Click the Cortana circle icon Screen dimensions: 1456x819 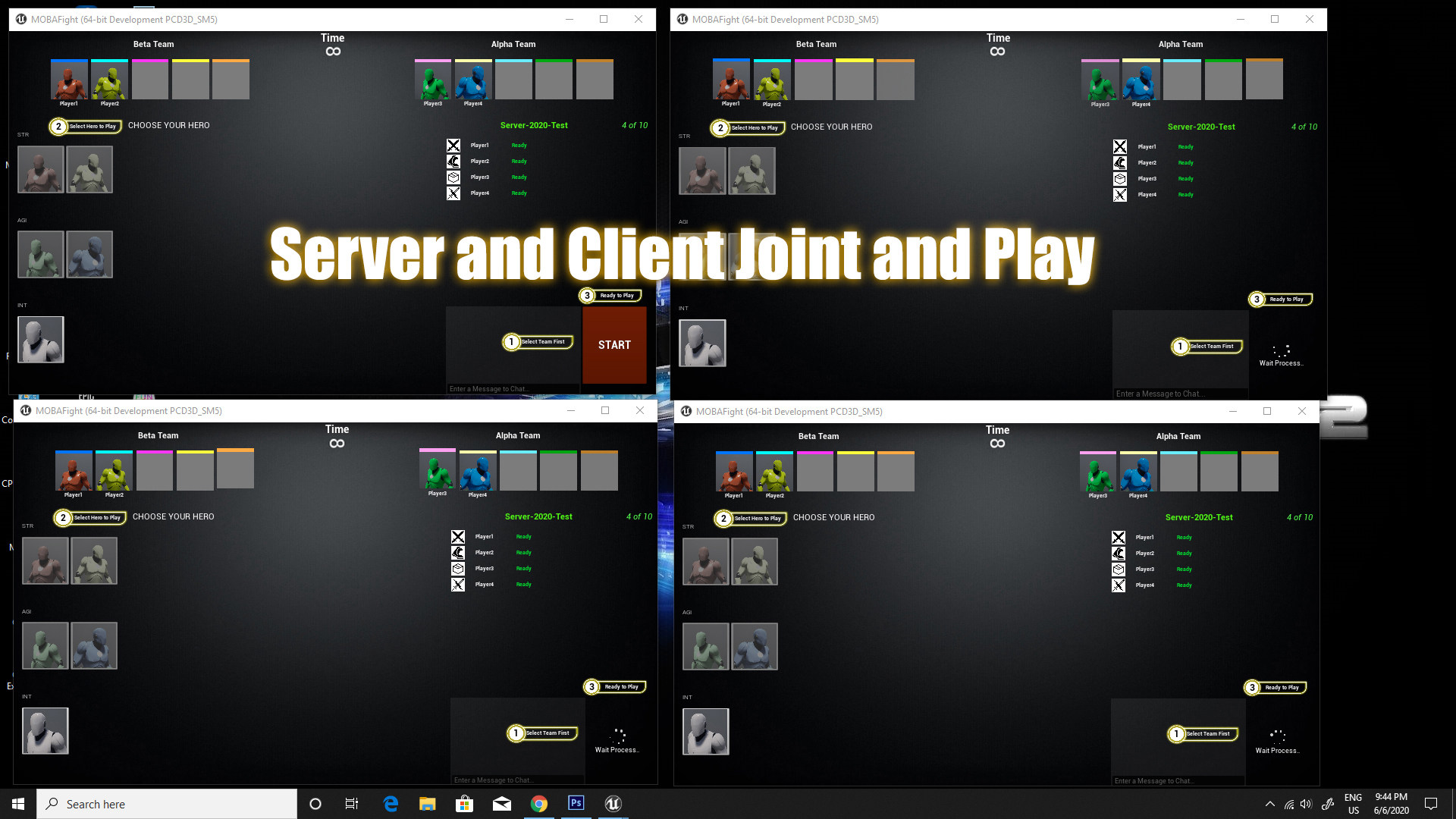point(315,803)
